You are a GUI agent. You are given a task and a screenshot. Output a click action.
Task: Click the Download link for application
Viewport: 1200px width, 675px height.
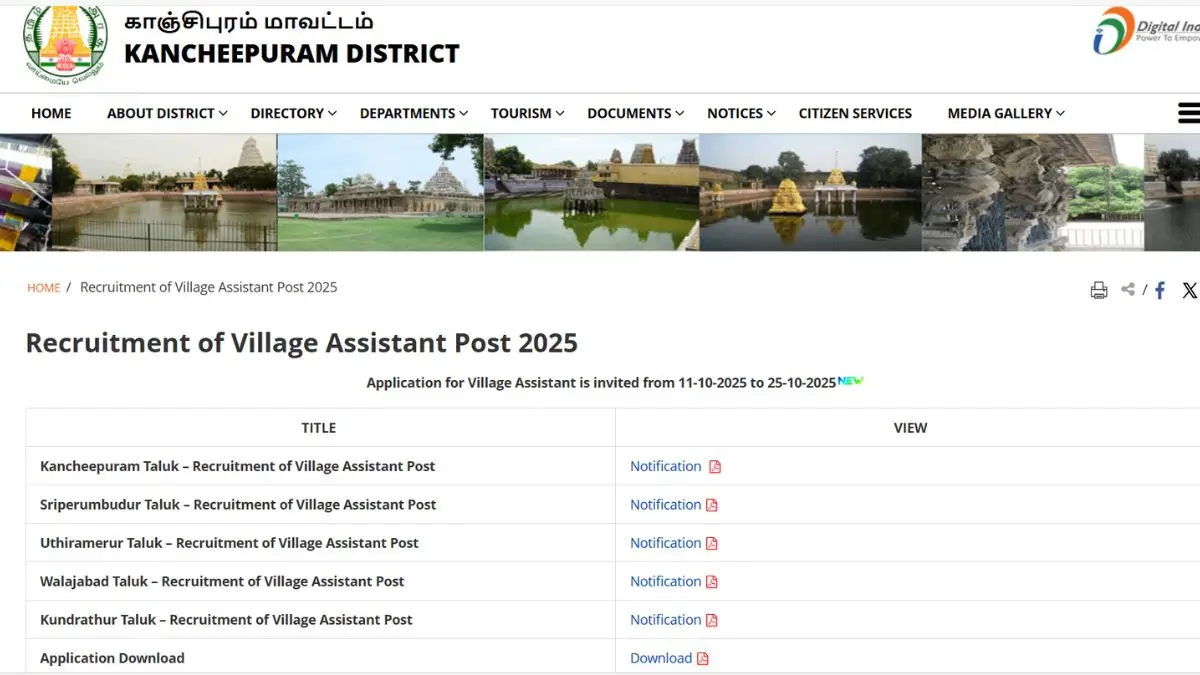[660, 658]
